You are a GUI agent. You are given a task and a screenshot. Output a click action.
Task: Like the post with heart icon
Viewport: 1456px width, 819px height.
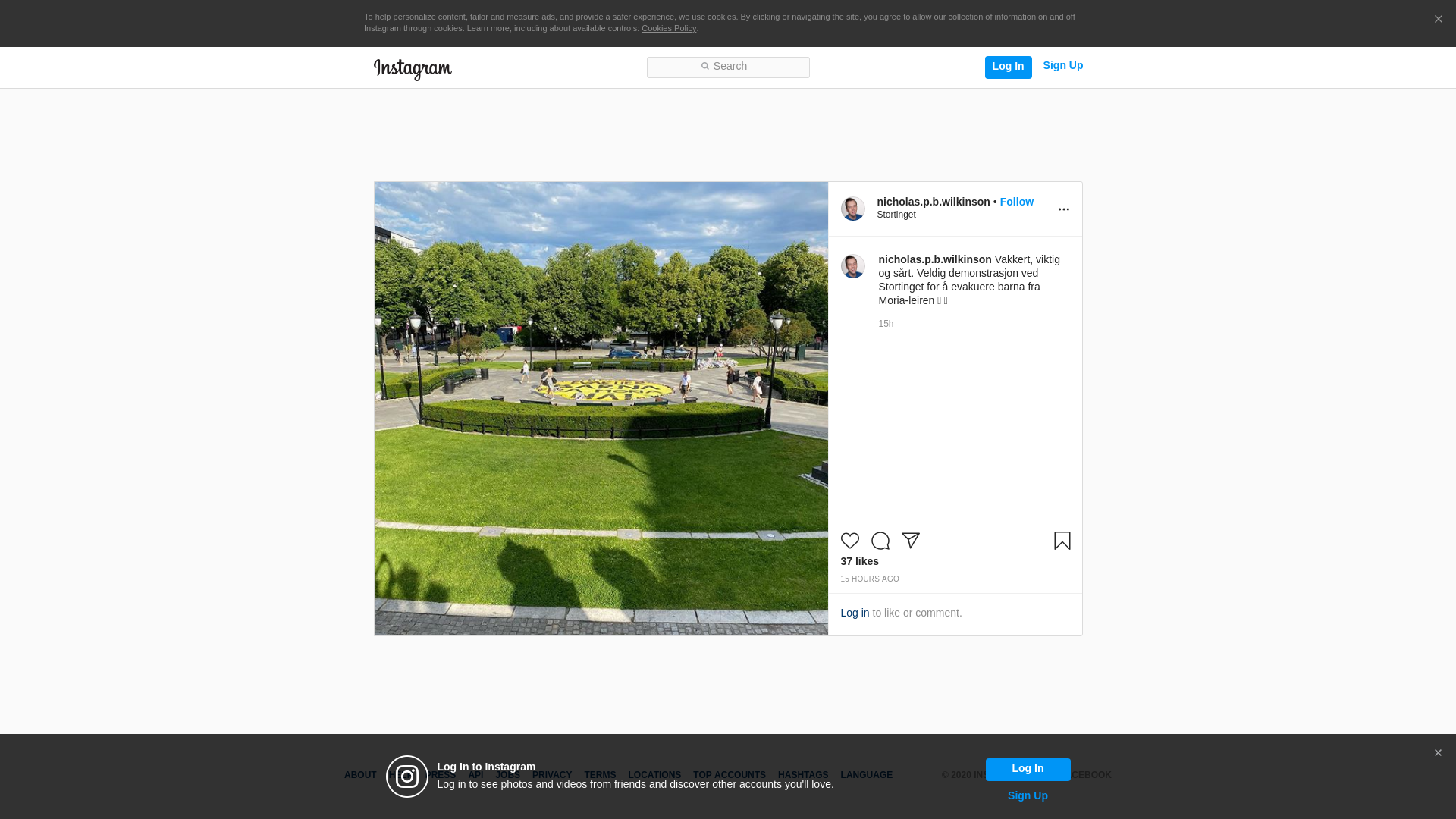[x=850, y=541]
